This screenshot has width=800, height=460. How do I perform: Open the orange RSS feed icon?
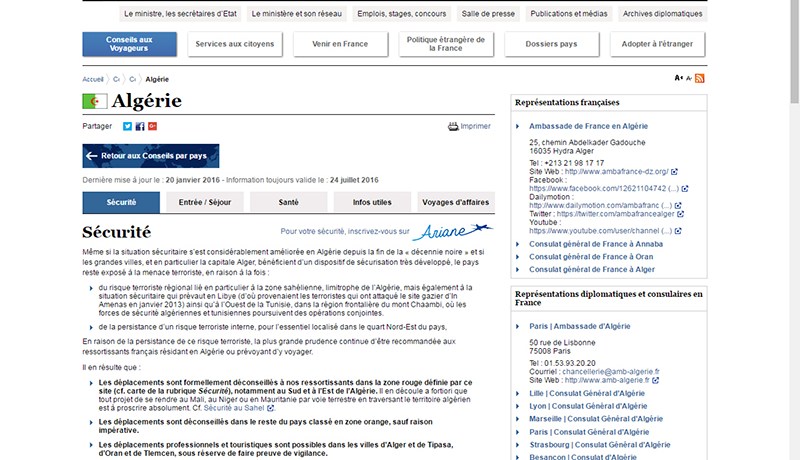pos(699,78)
